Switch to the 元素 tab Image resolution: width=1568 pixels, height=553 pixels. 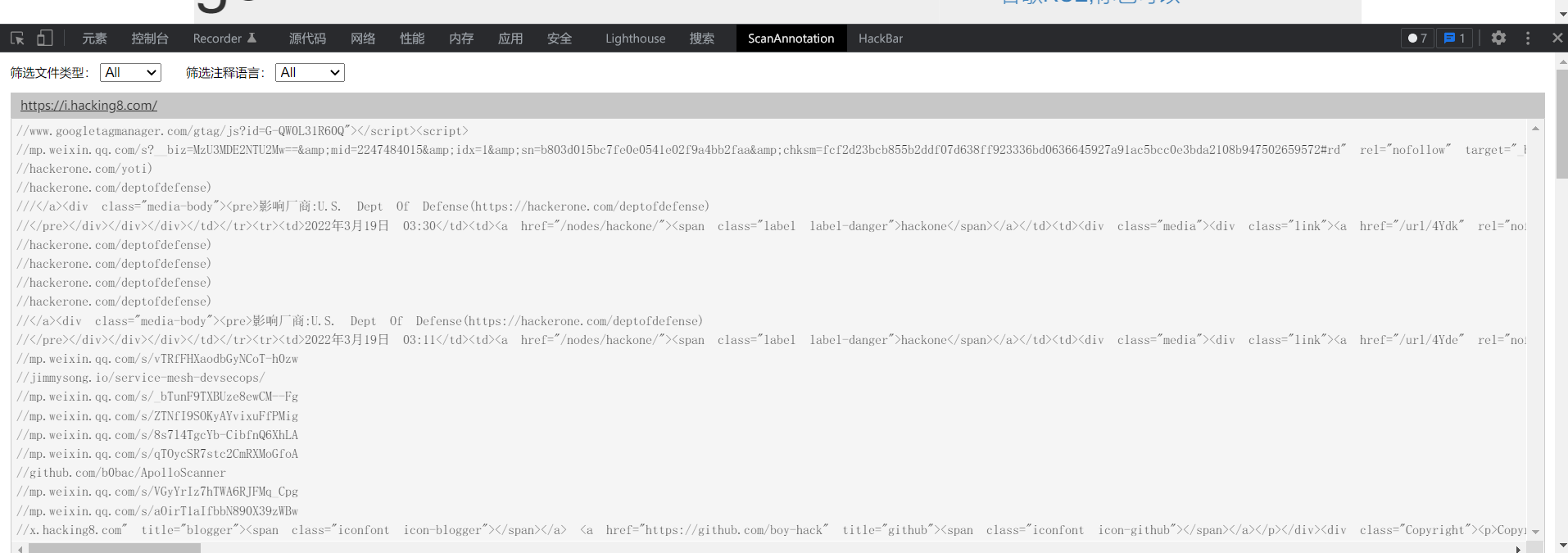94,38
